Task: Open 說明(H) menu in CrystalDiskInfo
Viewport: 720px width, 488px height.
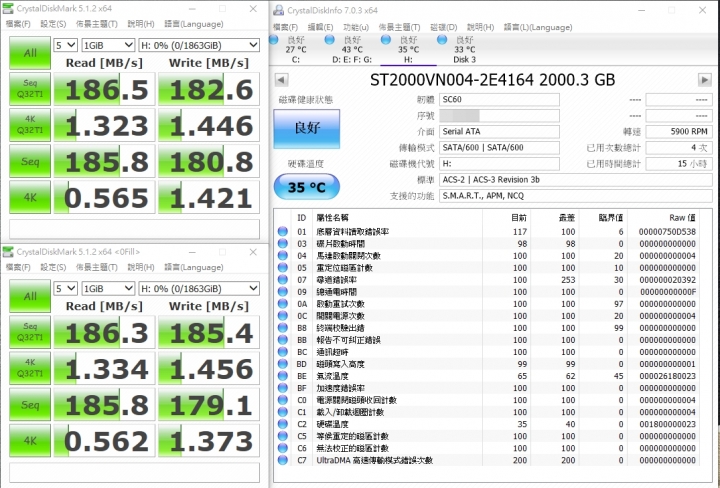Action: coord(480,27)
